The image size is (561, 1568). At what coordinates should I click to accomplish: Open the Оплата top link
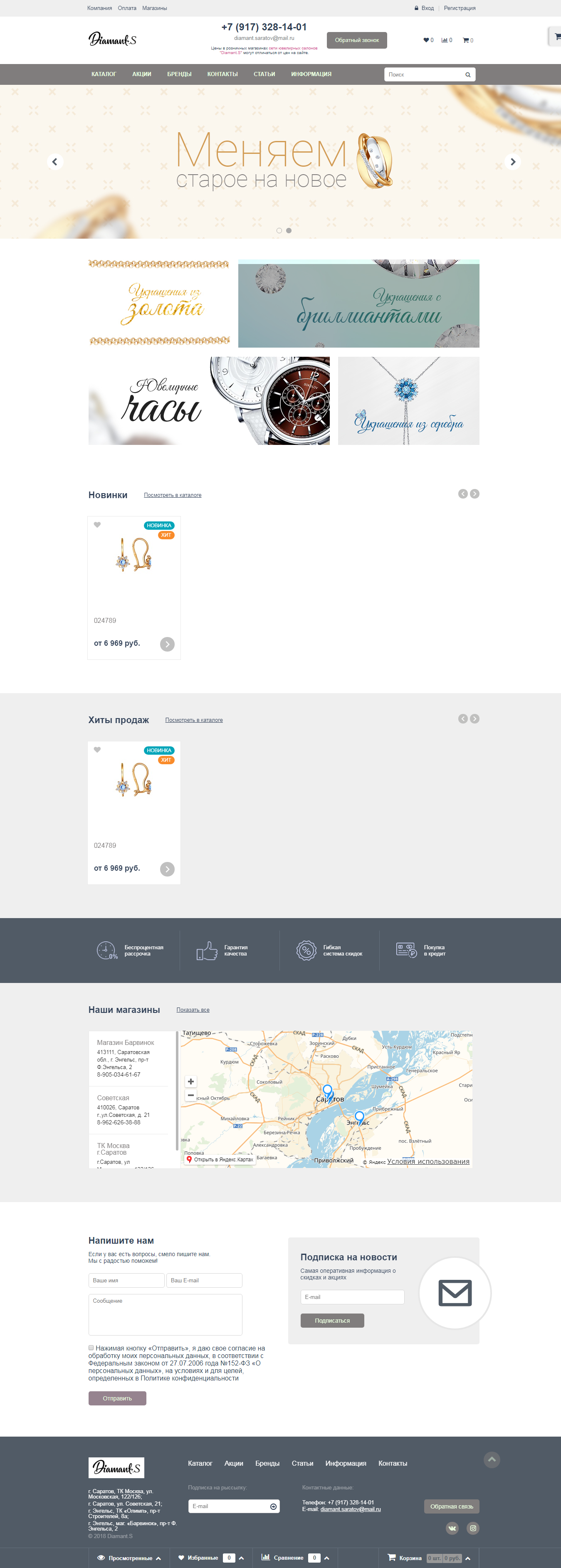tap(127, 8)
